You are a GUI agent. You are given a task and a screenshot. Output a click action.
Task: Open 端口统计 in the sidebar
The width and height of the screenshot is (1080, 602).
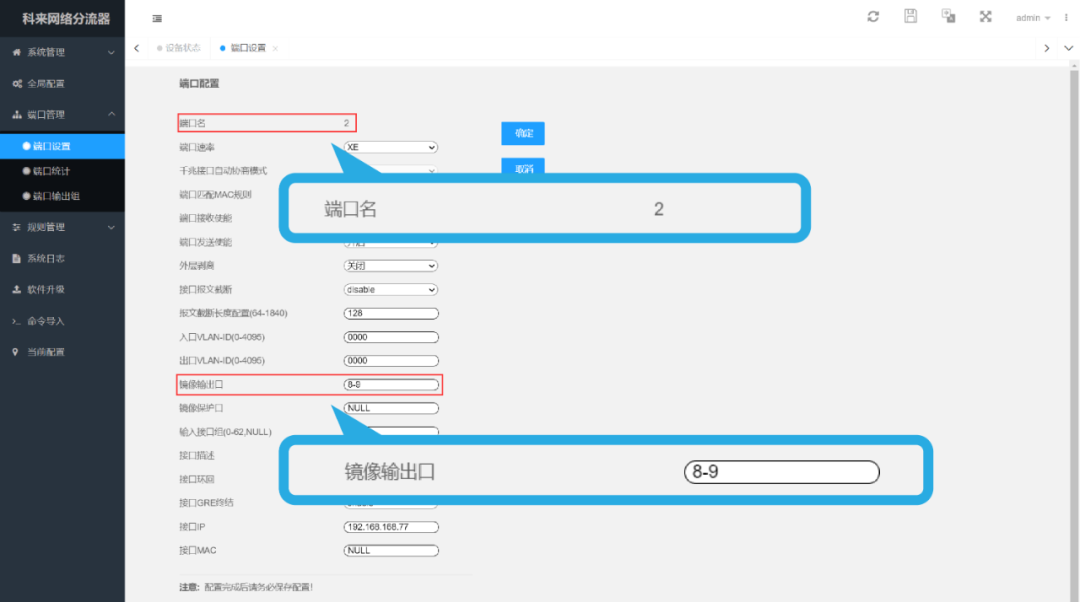[x=62, y=171]
